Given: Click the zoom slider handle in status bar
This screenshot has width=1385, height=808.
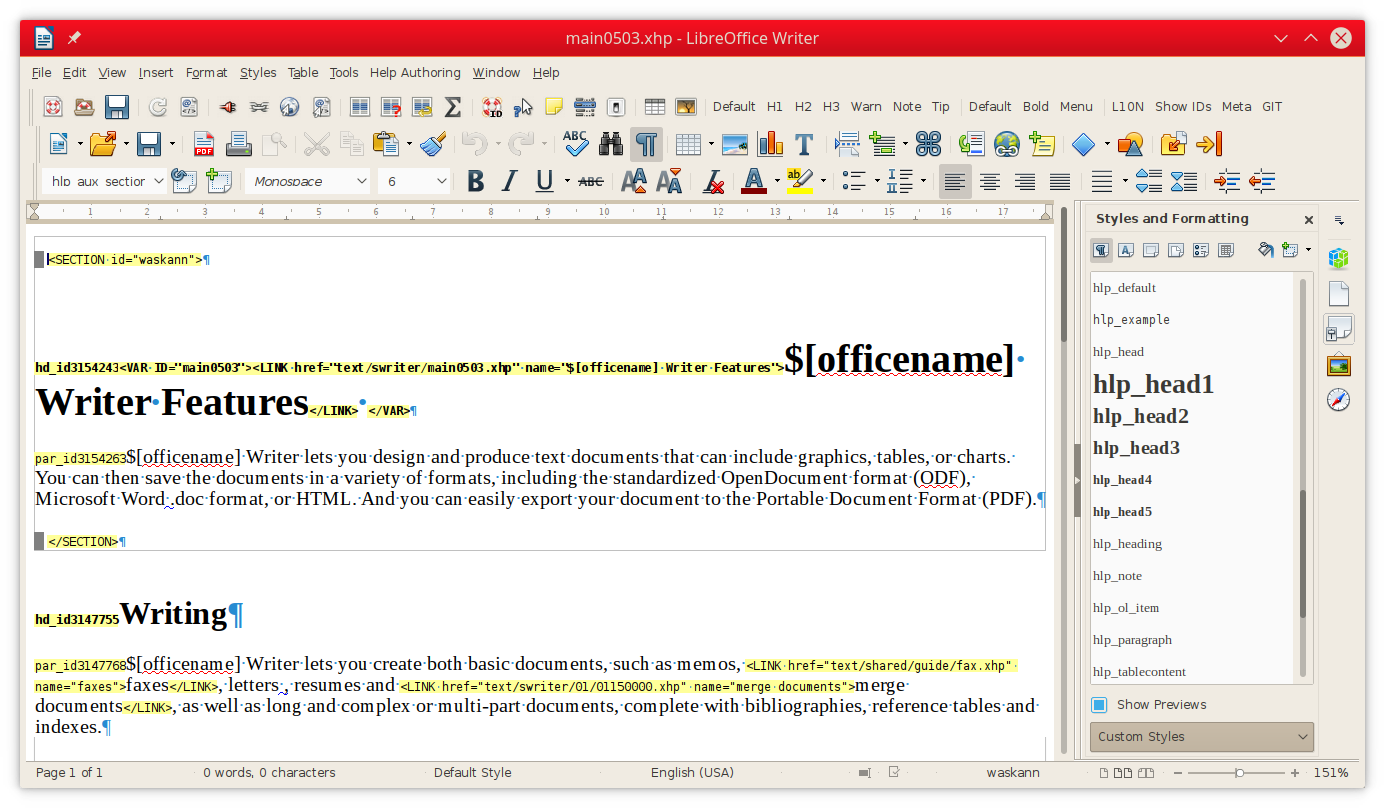Looking at the screenshot, I should 1240,773.
